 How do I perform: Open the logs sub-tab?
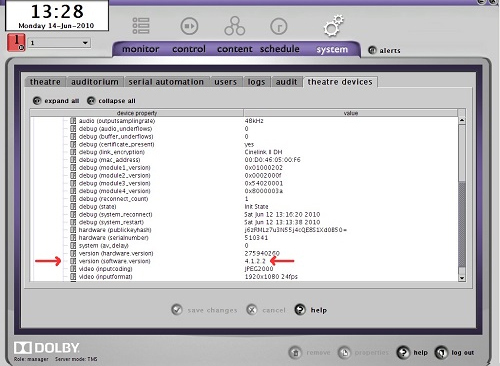point(256,82)
